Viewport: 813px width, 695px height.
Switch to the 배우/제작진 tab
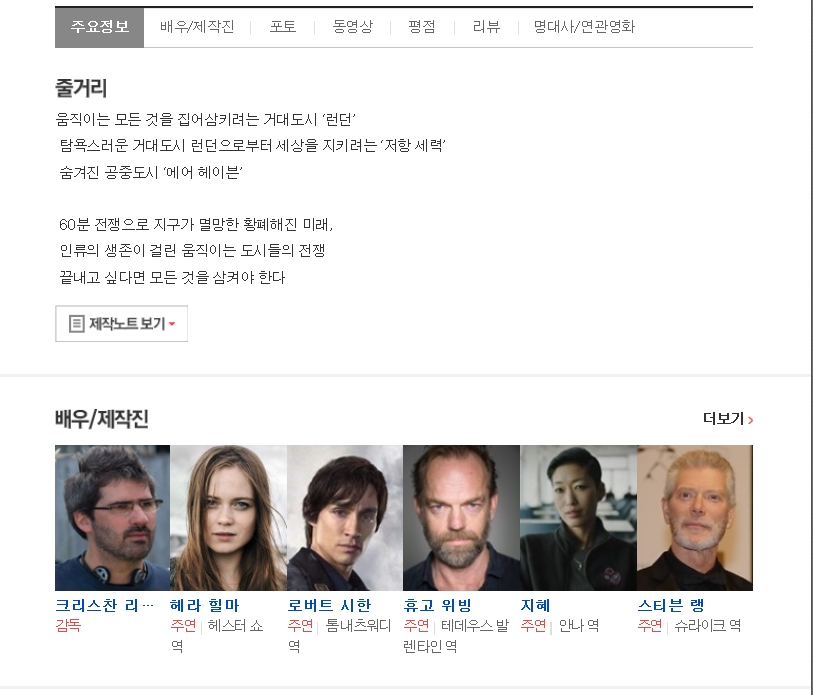tap(197, 27)
